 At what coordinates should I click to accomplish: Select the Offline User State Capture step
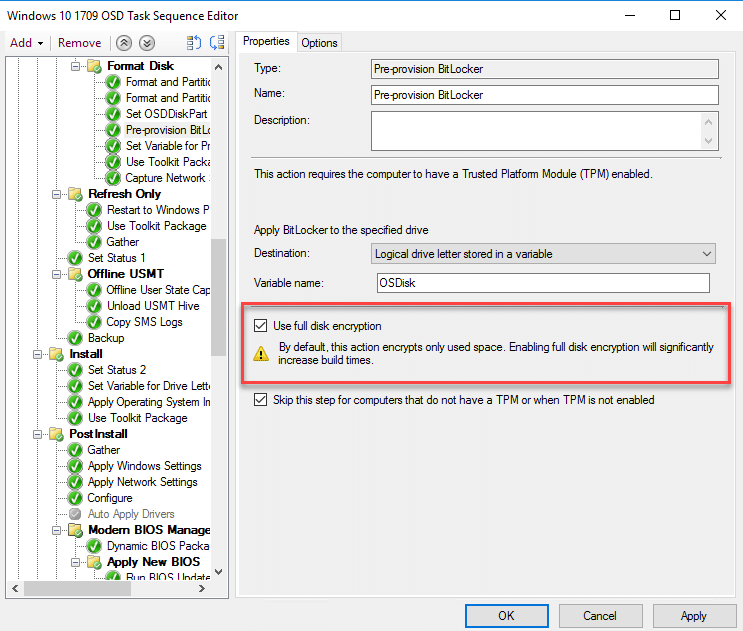pos(158,290)
